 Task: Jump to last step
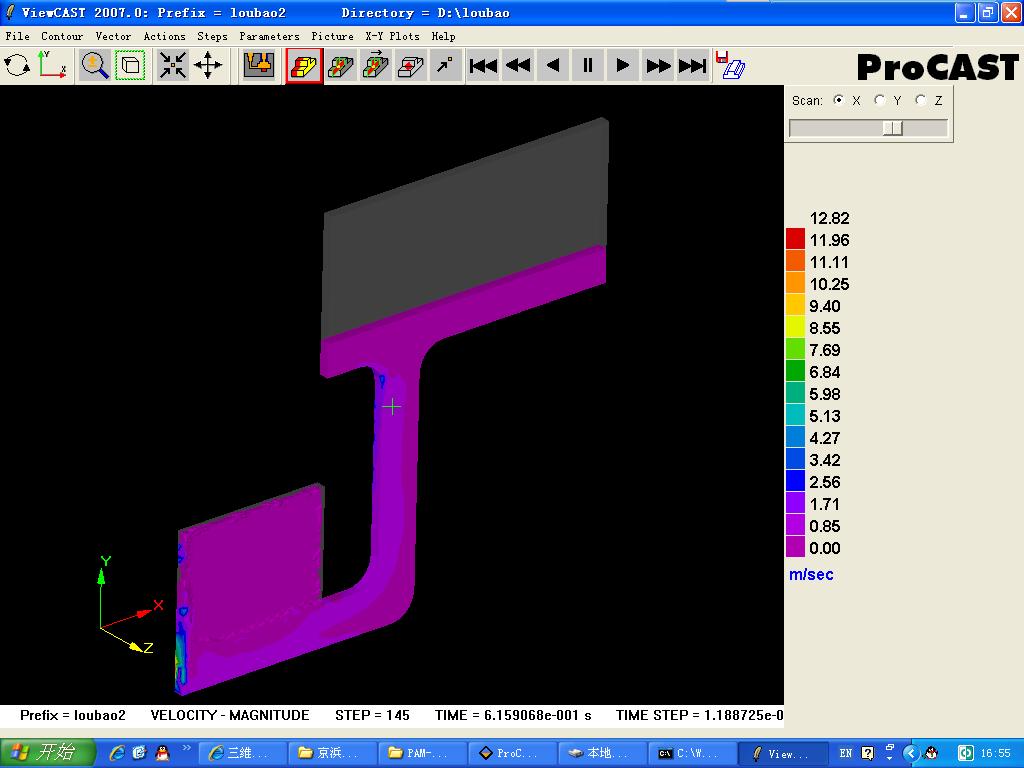[693, 65]
